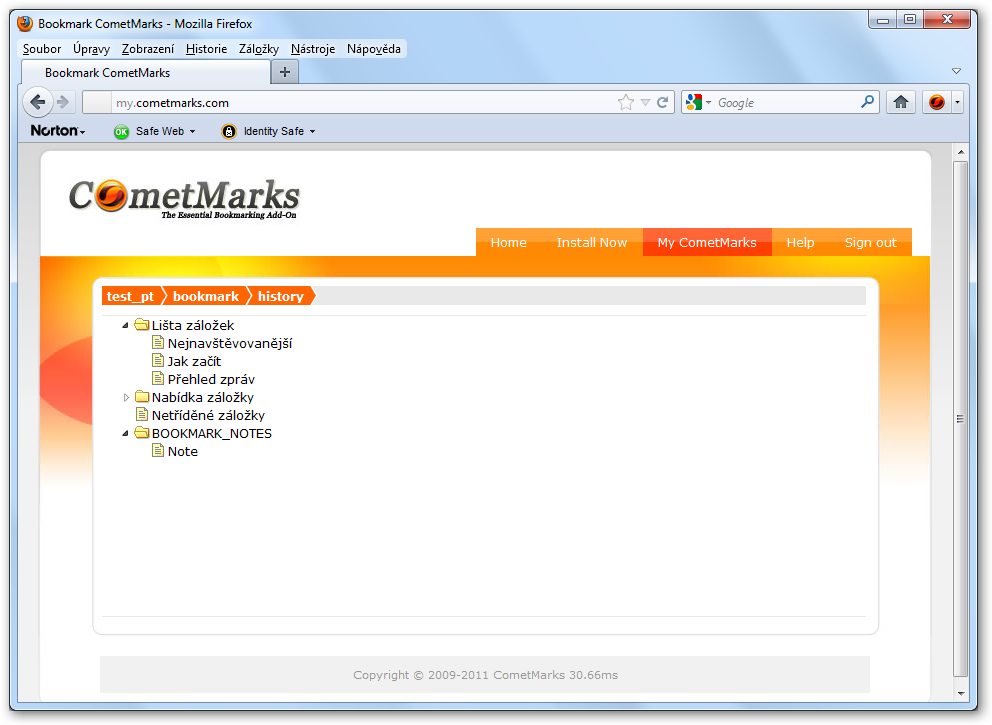
Task: Click the test_pt breadcrumb
Action: point(130,296)
